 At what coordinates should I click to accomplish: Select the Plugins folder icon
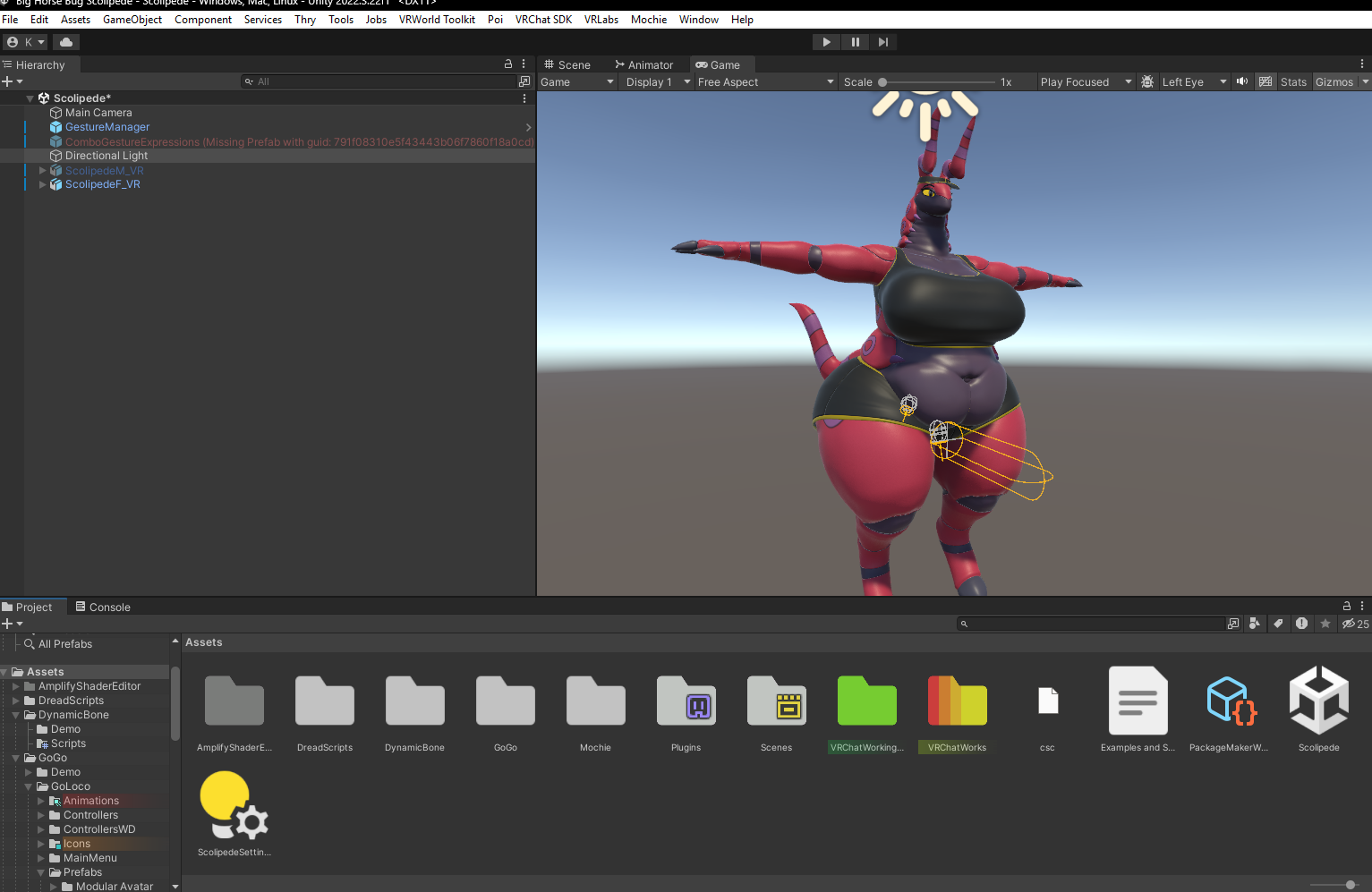[686, 701]
